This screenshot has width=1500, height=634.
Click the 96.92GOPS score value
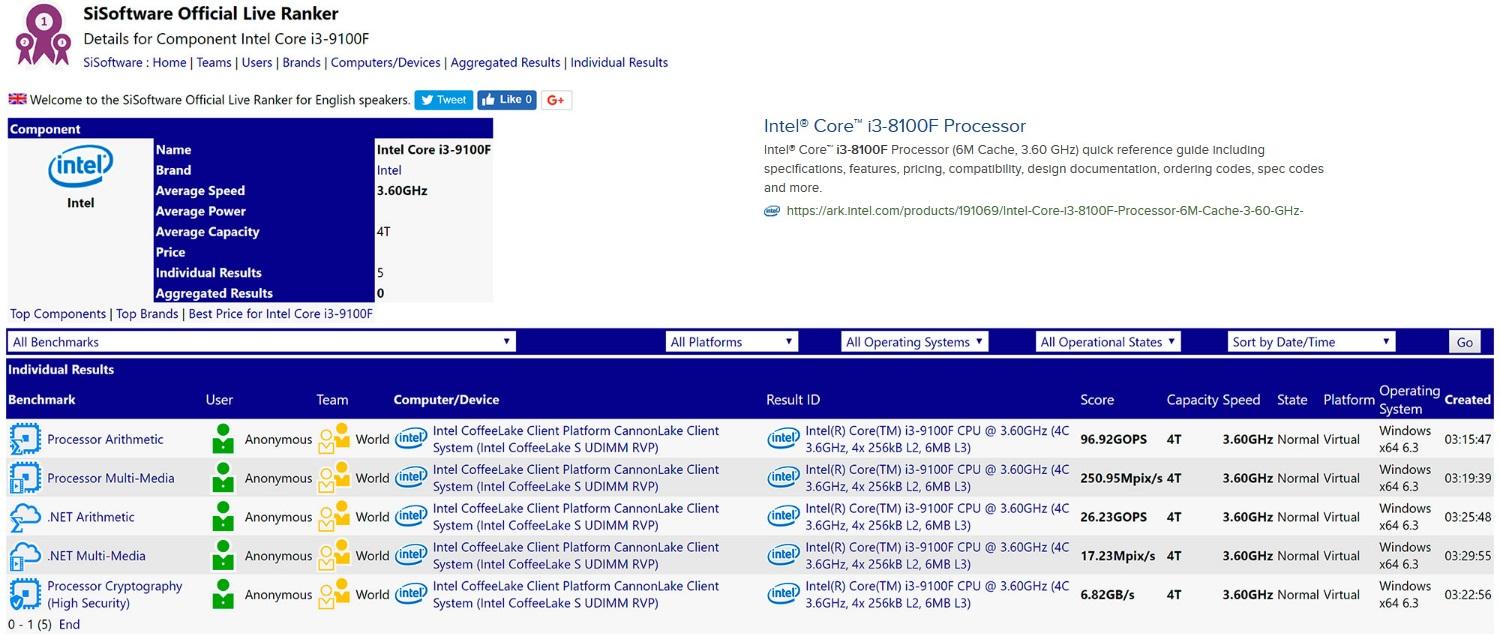(1114, 439)
